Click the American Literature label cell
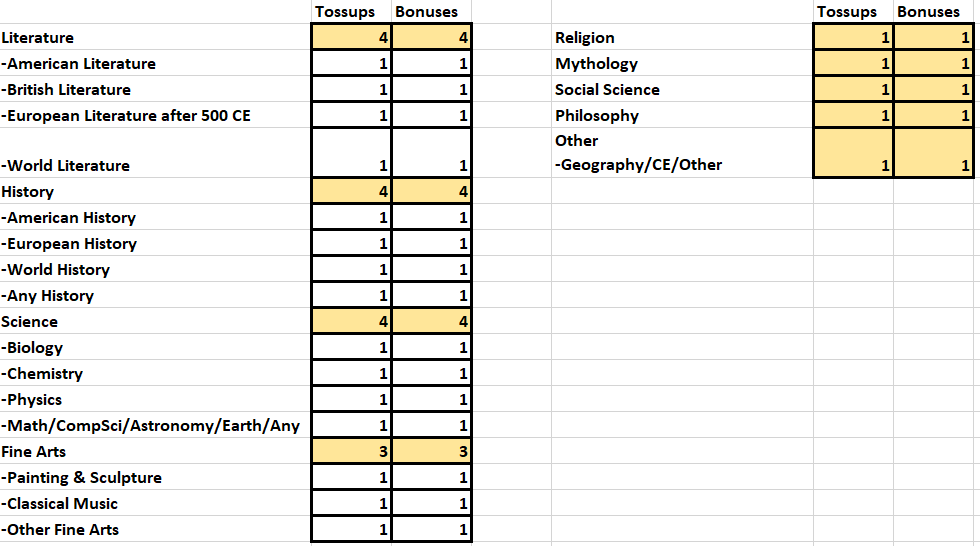The height and width of the screenshot is (546, 980). tap(155, 64)
